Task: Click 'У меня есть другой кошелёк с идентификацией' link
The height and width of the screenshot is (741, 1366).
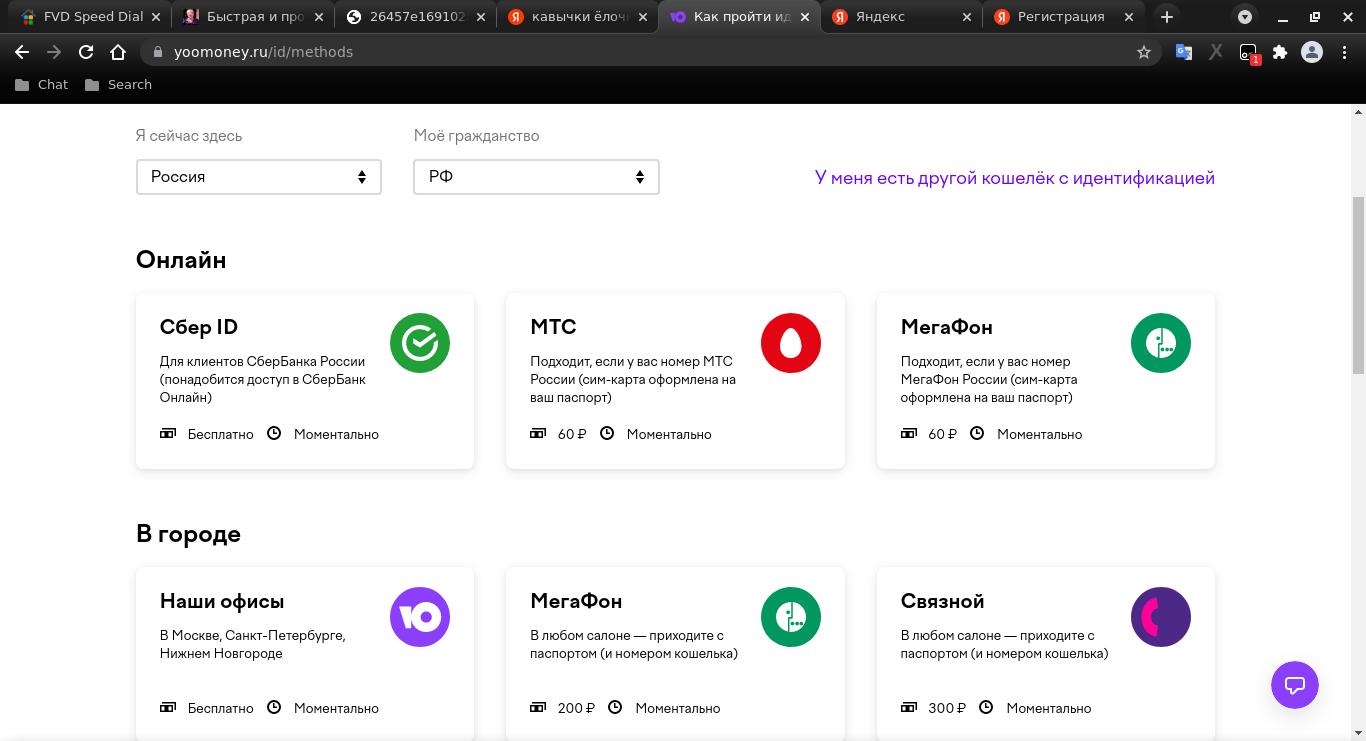Action: tap(1014, 178)
